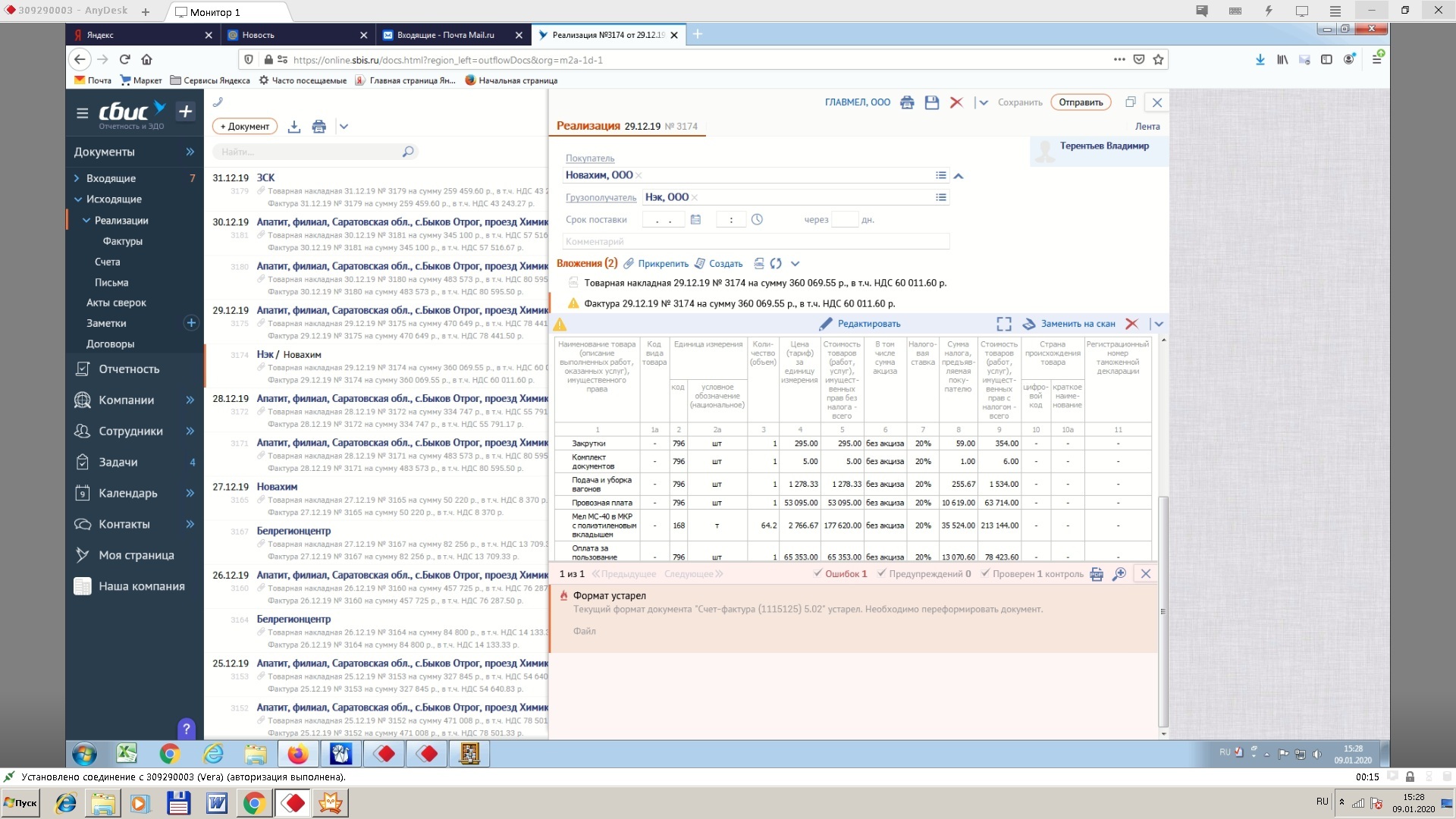Open consignee selection list icon
The height and width of the screenshot is (819, 1456).
(941, 197)
